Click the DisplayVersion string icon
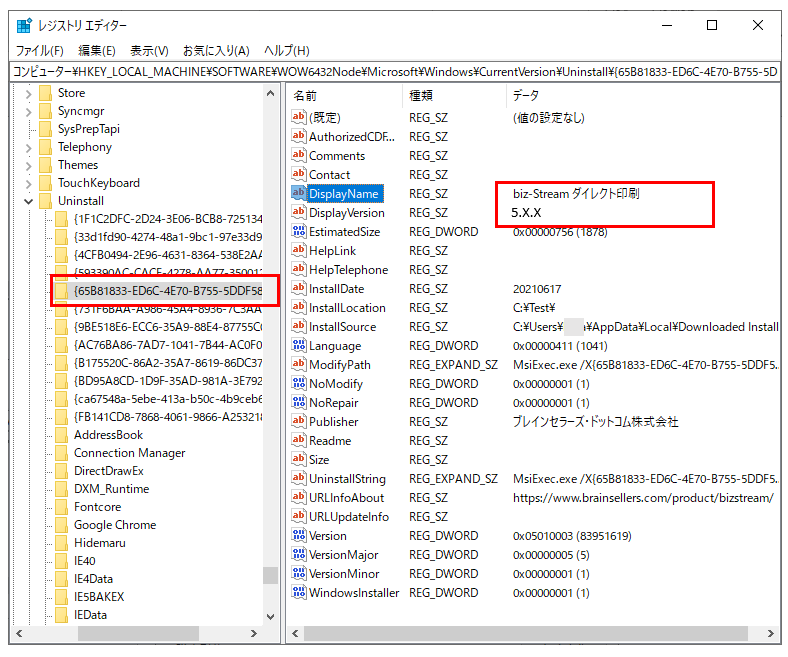Image resolution: width=788 pixels, height=657 pixels. point(299,212)
